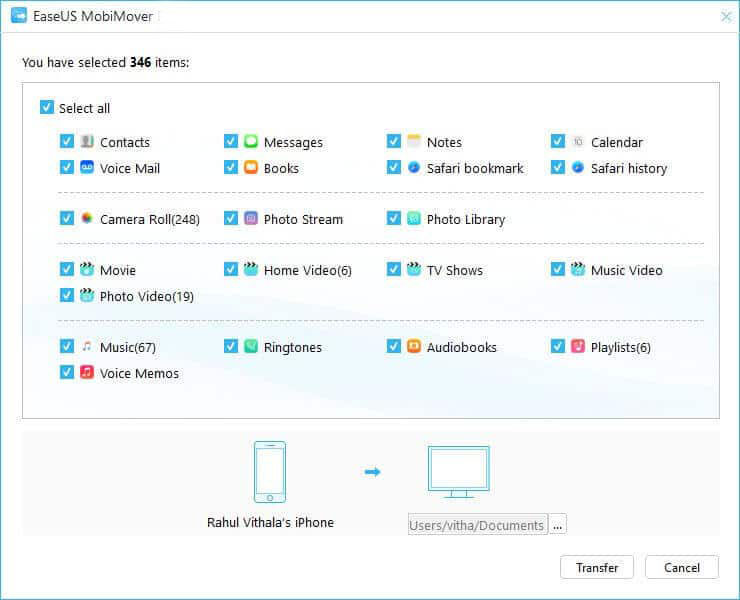Uncheck the Audiobooks checkbox
This screenshot has height=600, width=740.
pos(394,346)
